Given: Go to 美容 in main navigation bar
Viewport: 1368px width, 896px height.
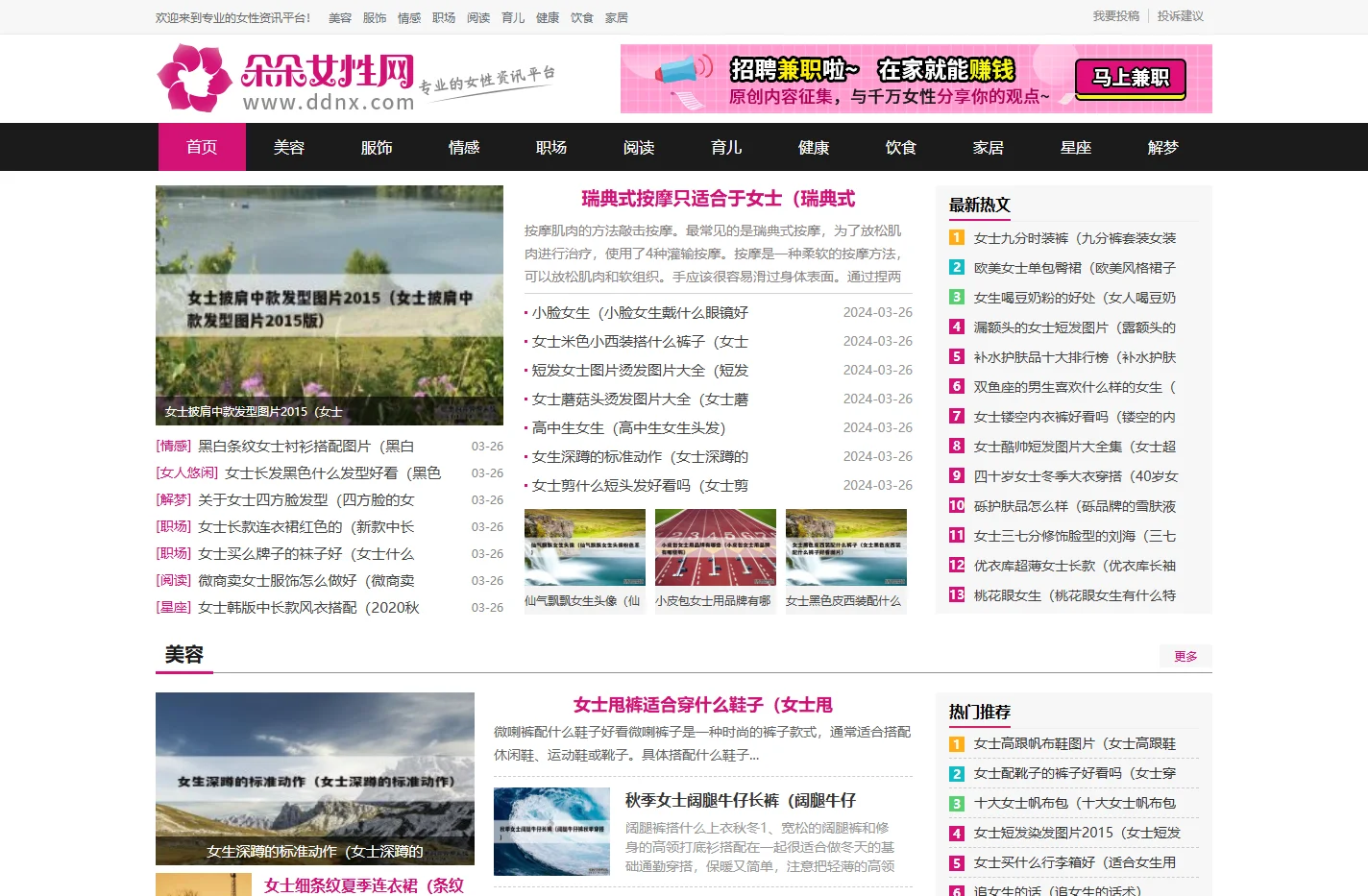Looking at the screenshot, I should [x=289, y=147].
